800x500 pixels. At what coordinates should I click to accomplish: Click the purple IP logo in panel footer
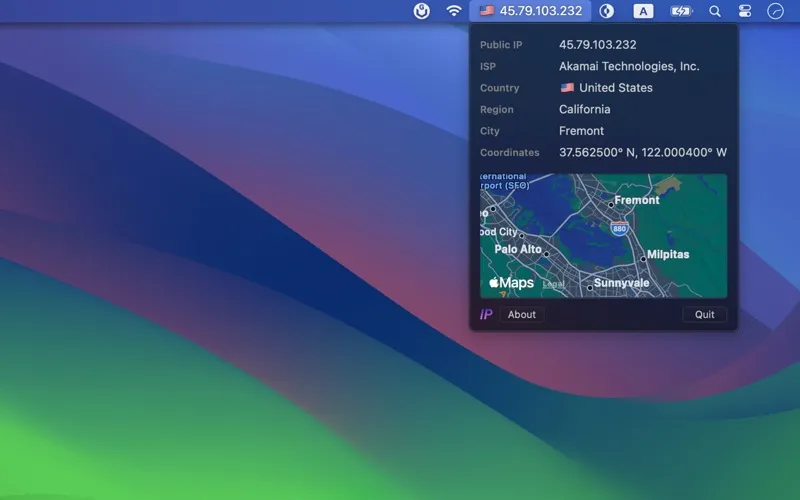coord(486,314)
